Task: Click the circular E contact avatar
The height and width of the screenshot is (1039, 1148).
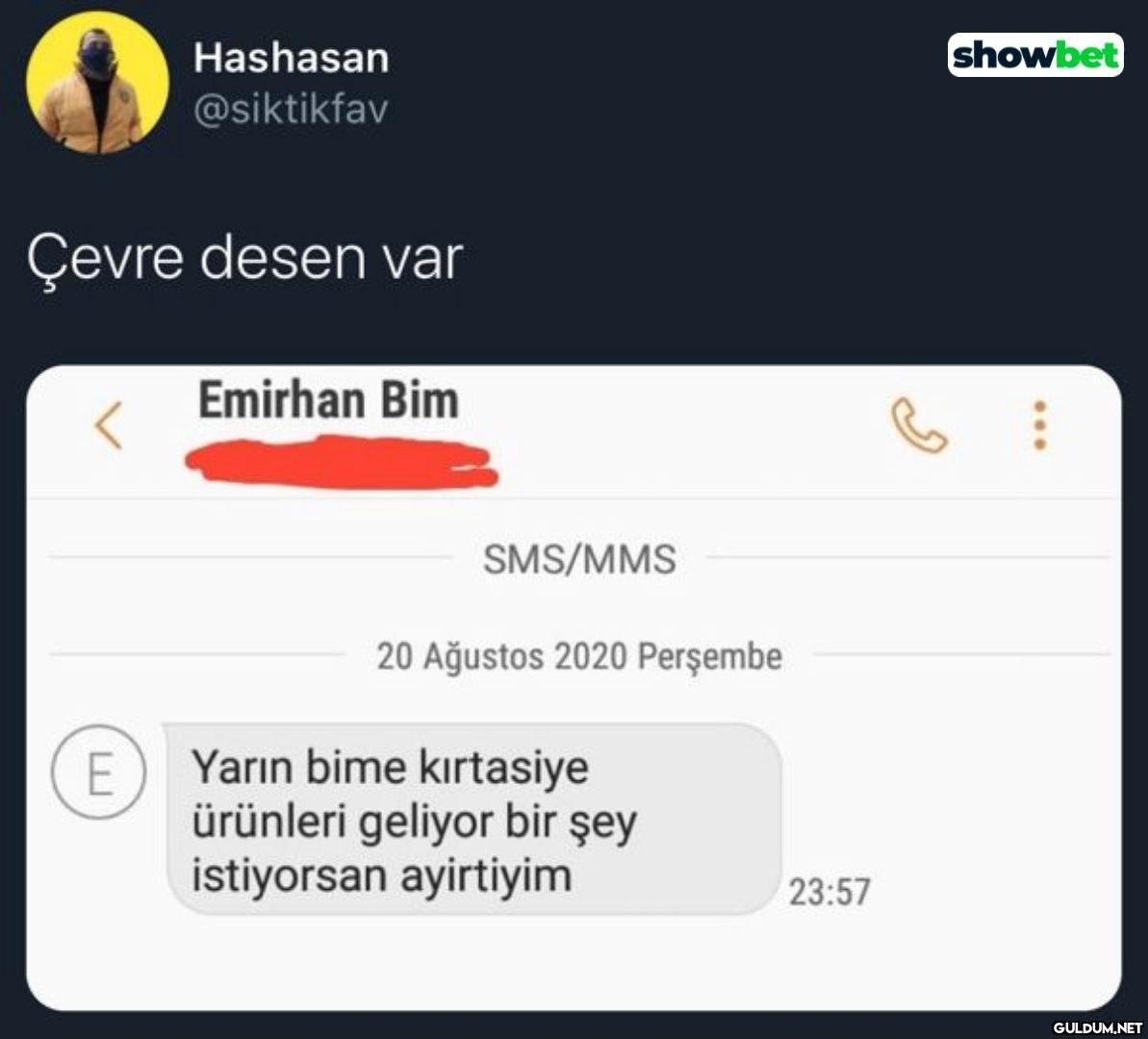Action: point(98,771)
